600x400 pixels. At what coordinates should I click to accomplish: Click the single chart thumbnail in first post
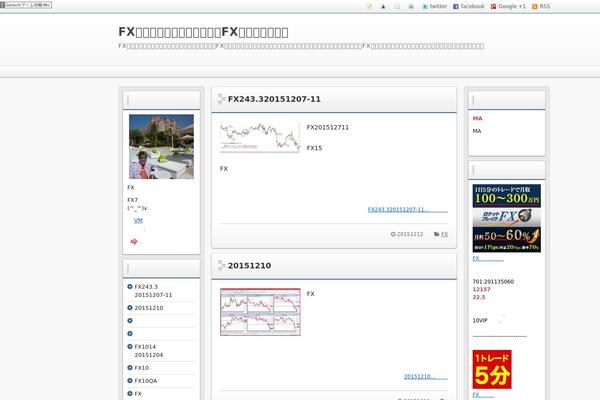(260, 137)
